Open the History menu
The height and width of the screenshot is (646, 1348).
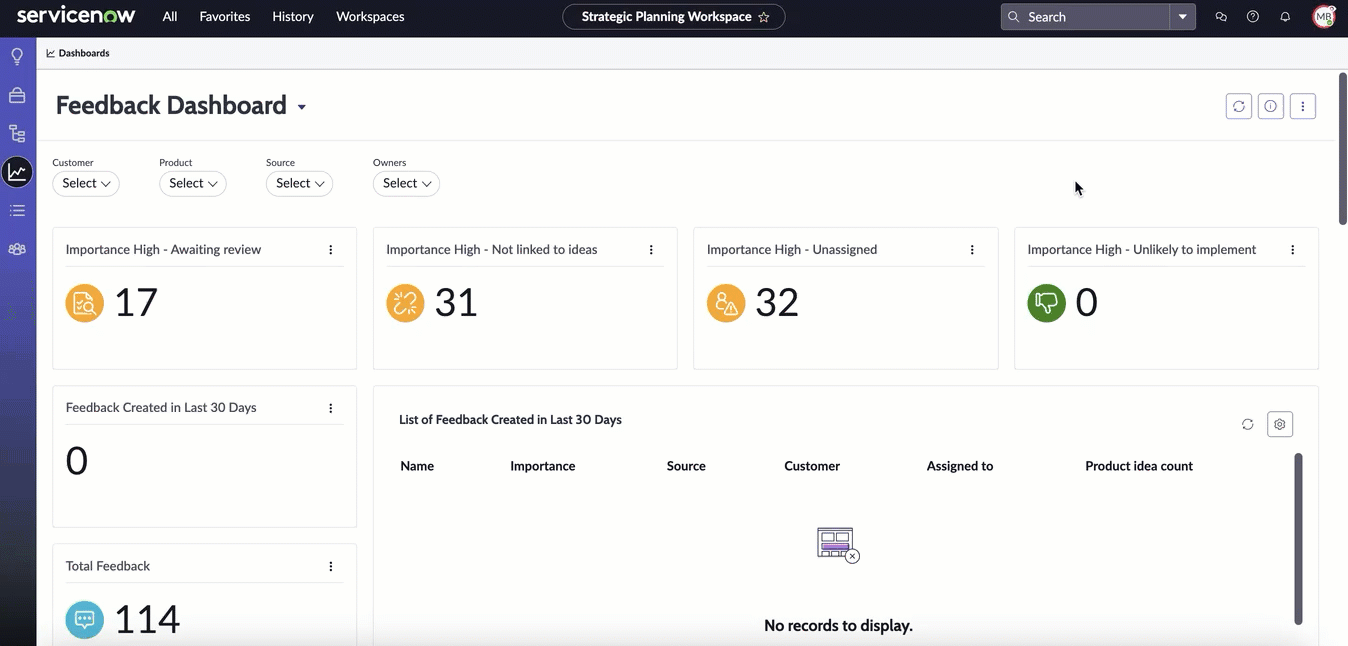pyautogui.click(x=293, y=17)
